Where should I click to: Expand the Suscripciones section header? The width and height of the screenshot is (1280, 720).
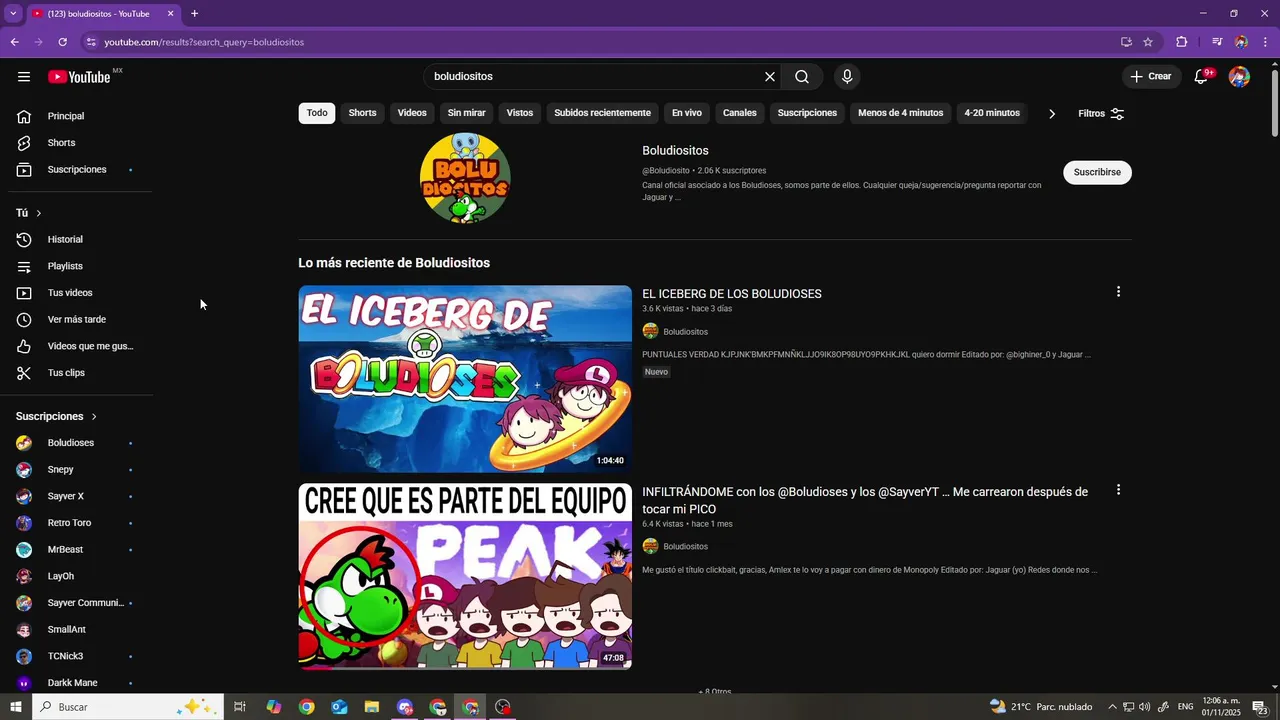click(56, 416)
